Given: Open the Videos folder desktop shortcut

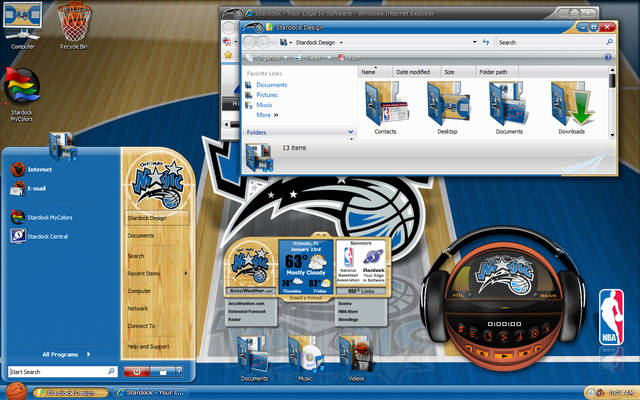Looking at the screenshot, I should 356,357.
